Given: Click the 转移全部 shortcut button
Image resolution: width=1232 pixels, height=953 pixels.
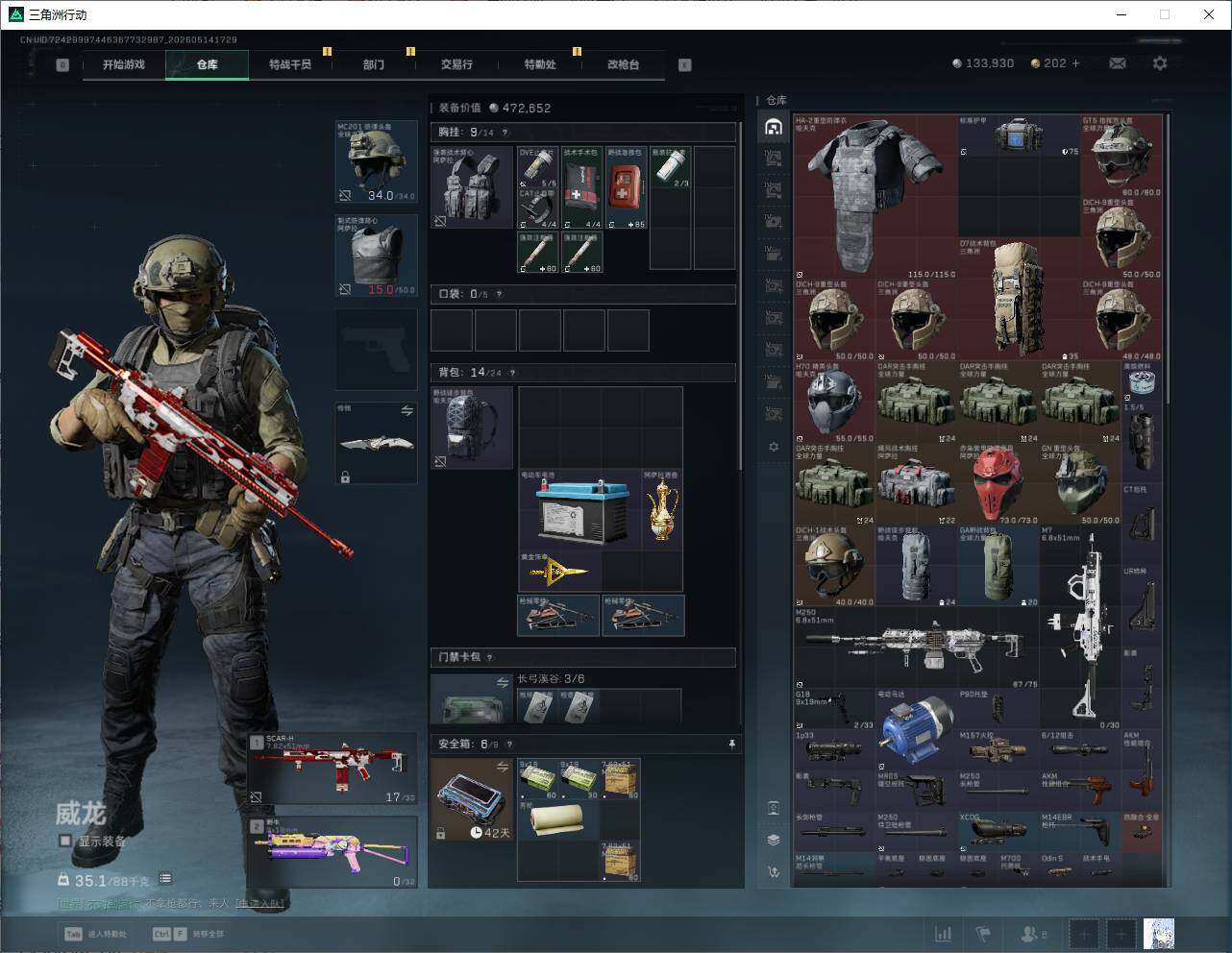Looking at the screenshot, I should tap(187, 934).
